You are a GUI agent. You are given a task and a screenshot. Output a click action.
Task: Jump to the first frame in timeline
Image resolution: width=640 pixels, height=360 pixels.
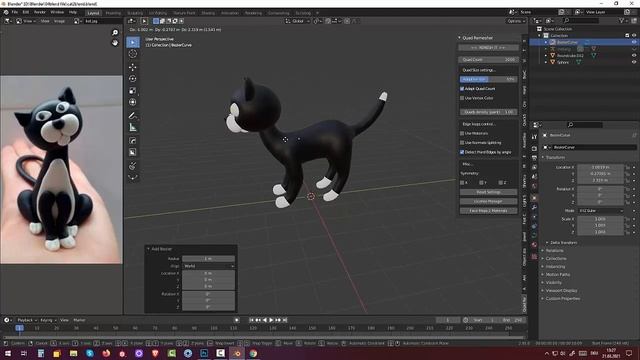[251, 320]
